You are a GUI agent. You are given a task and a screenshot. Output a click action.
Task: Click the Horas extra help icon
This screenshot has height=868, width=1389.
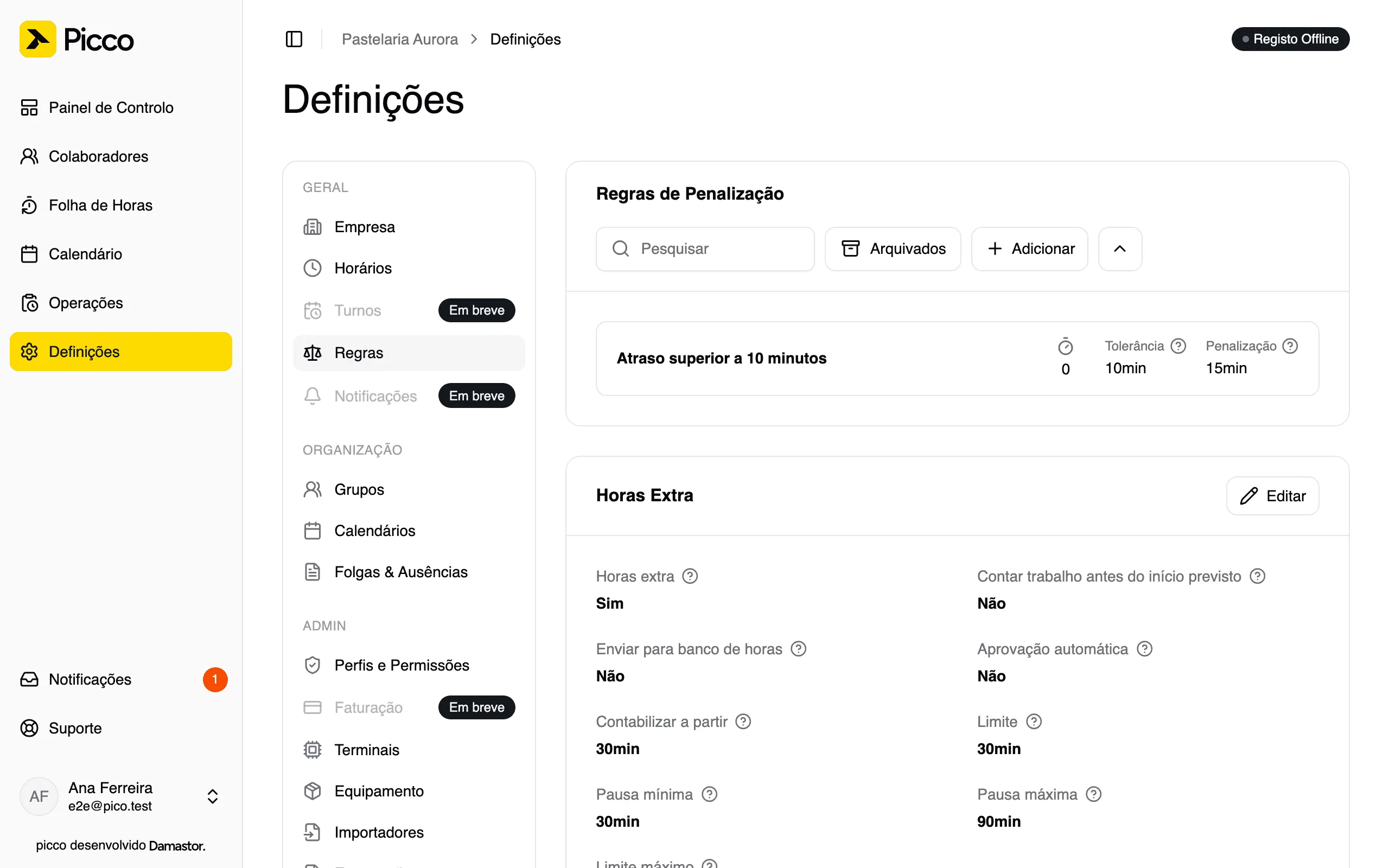[x=690, y=576]
